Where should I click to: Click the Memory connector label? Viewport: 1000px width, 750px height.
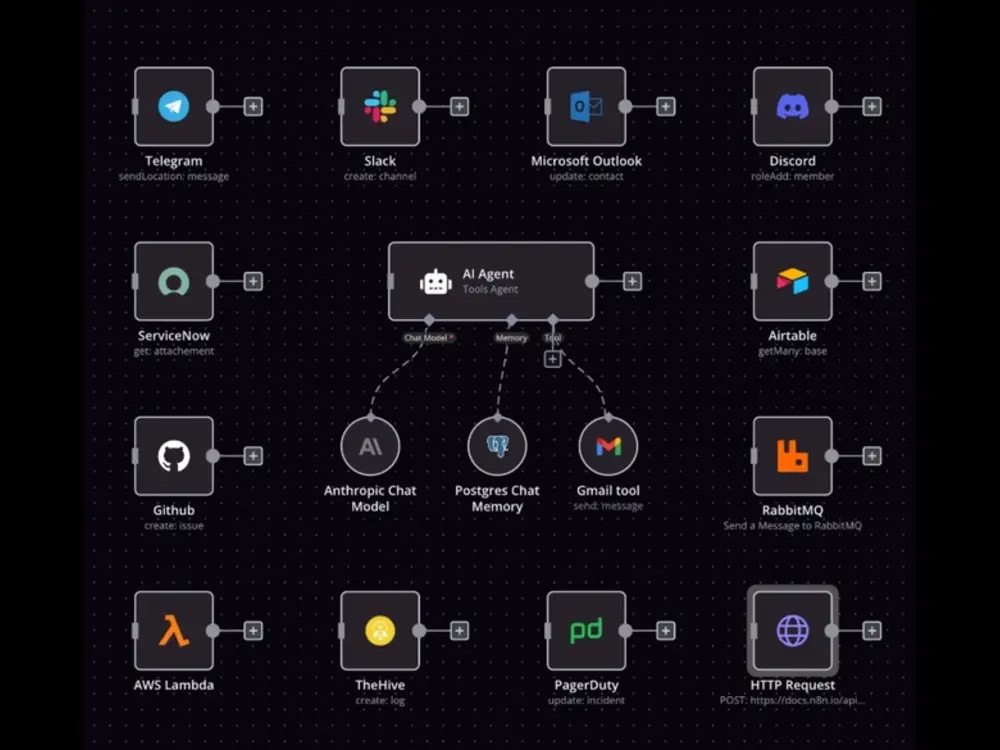point(511,338)
